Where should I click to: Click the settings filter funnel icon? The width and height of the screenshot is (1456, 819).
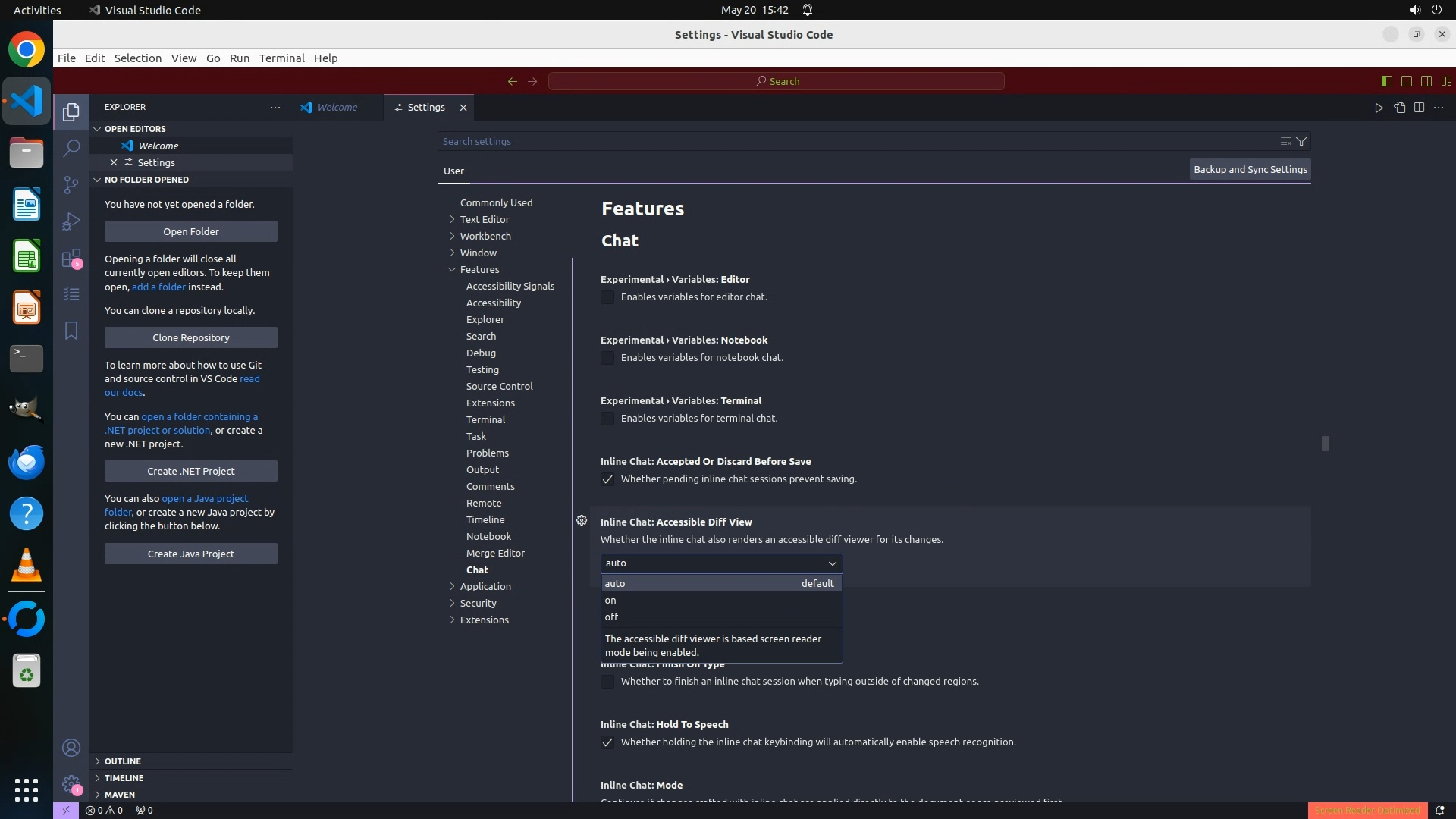click(x=1301, y=141)
